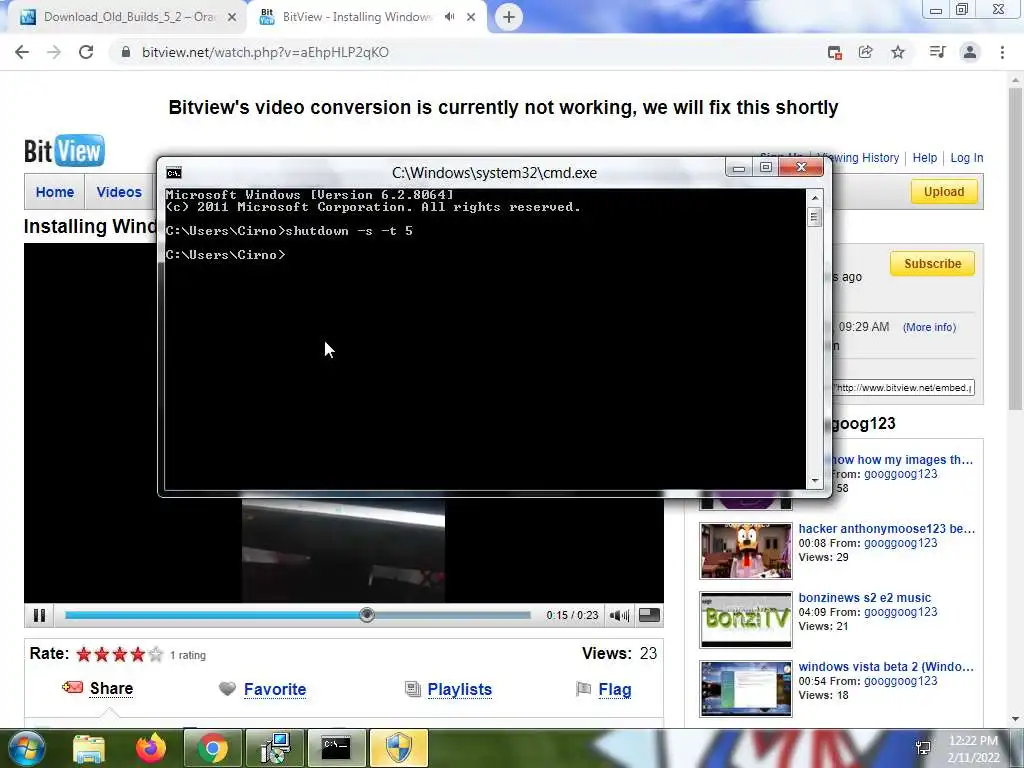The height and width of the screenshot is (768, 1024).
Task: Click the browser page vertical scrollbar
Action: 1015,248
